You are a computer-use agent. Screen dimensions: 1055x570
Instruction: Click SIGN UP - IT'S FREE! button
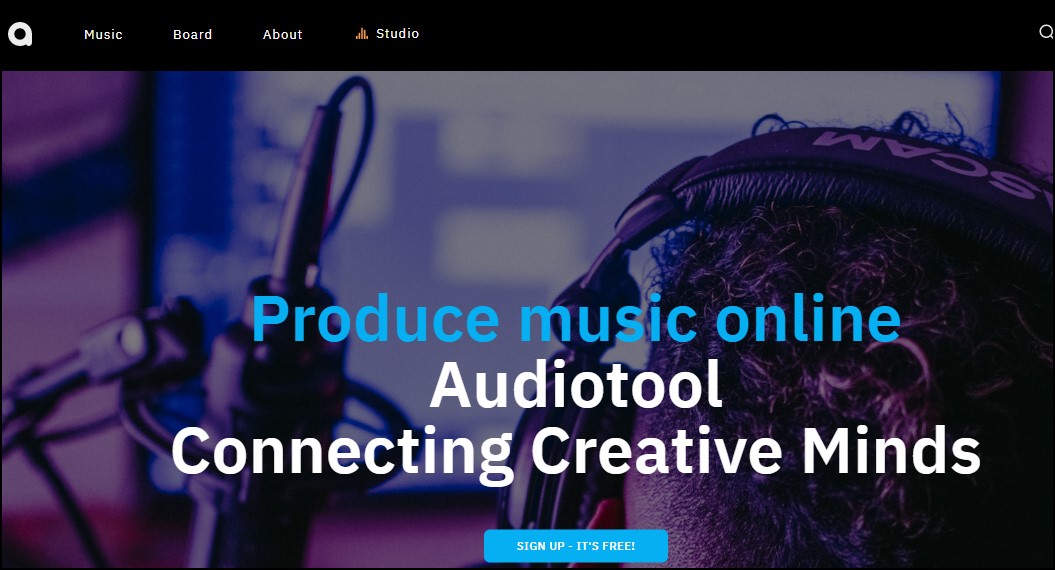coord(576,546)
